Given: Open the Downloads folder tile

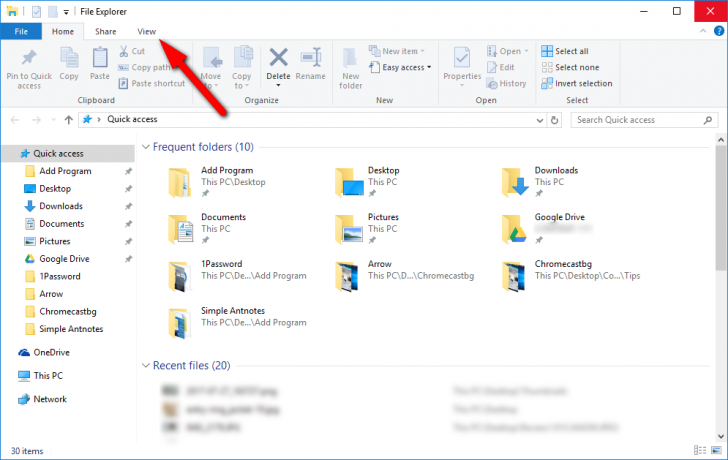Looking at the screenshot, I should point(540,182).
